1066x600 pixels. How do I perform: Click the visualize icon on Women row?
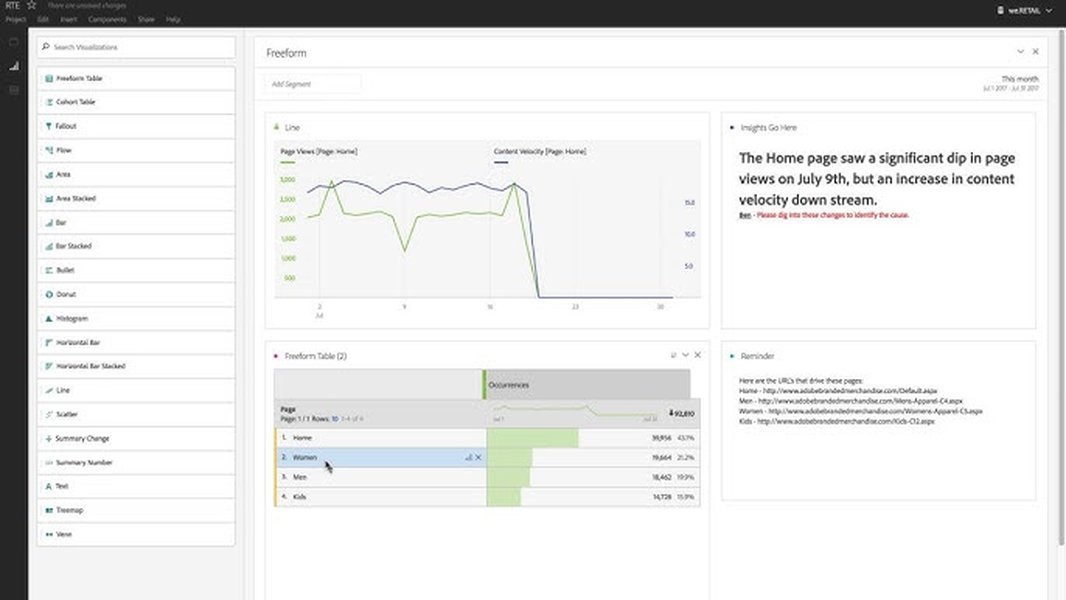[468, 457]
